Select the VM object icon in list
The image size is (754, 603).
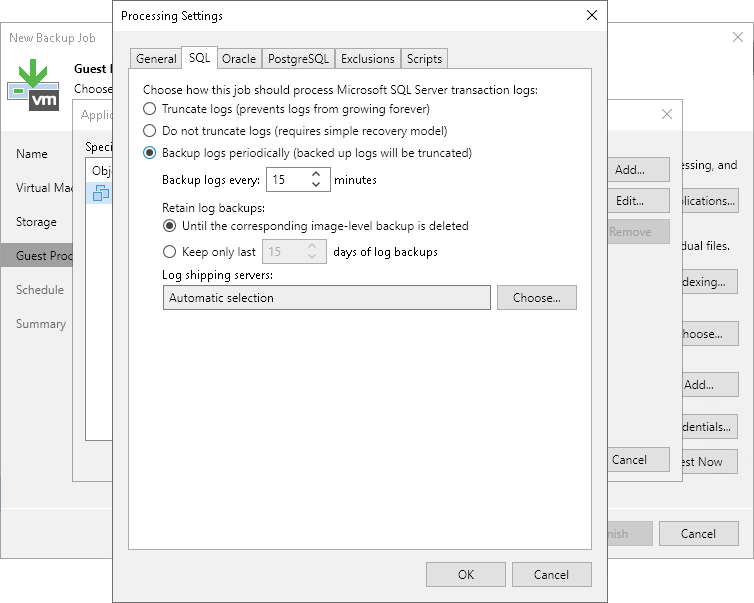[101, 193]
